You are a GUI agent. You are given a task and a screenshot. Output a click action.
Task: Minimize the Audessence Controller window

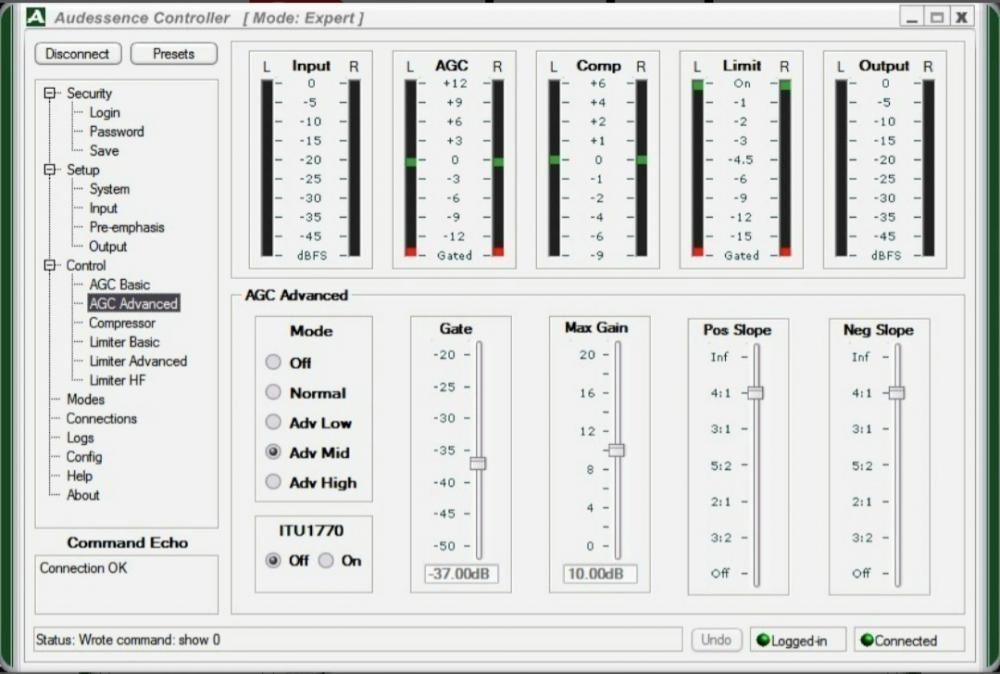click(913, 17)
